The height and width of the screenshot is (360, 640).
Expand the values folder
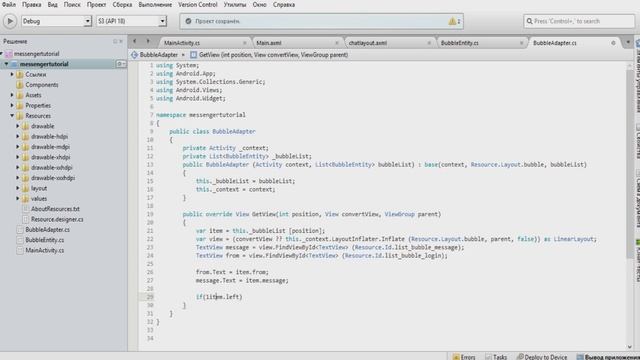(x=18, y=198)
